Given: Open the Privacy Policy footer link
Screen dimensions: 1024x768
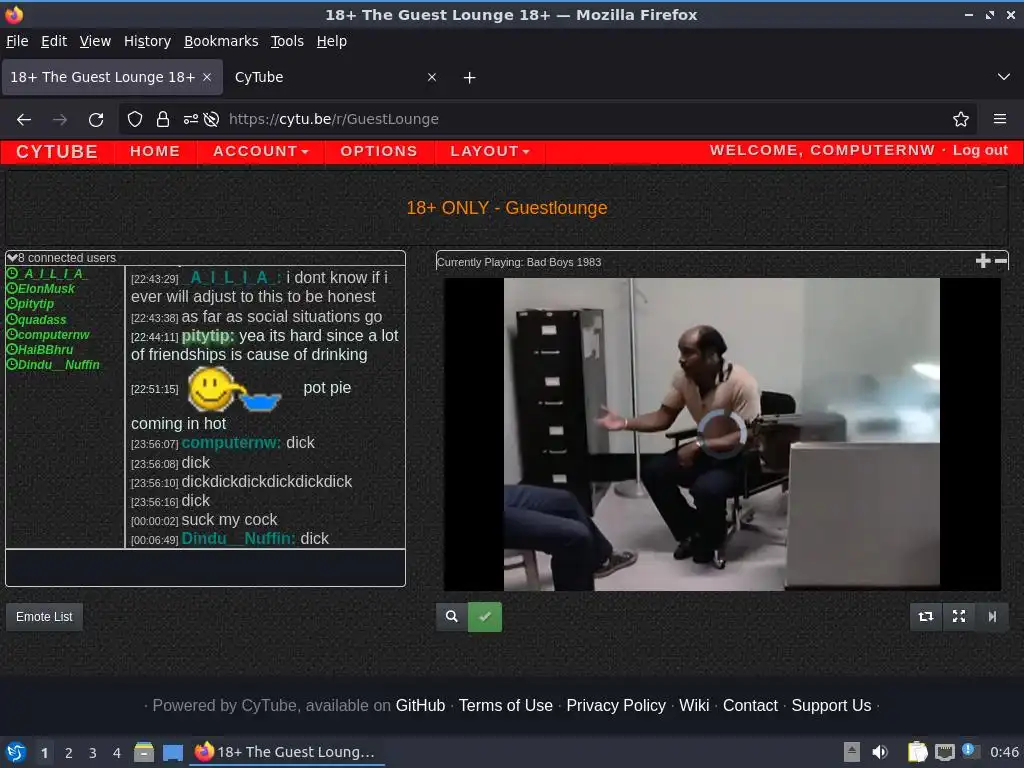Looking at the screenshot, I should tap(616, 705).
